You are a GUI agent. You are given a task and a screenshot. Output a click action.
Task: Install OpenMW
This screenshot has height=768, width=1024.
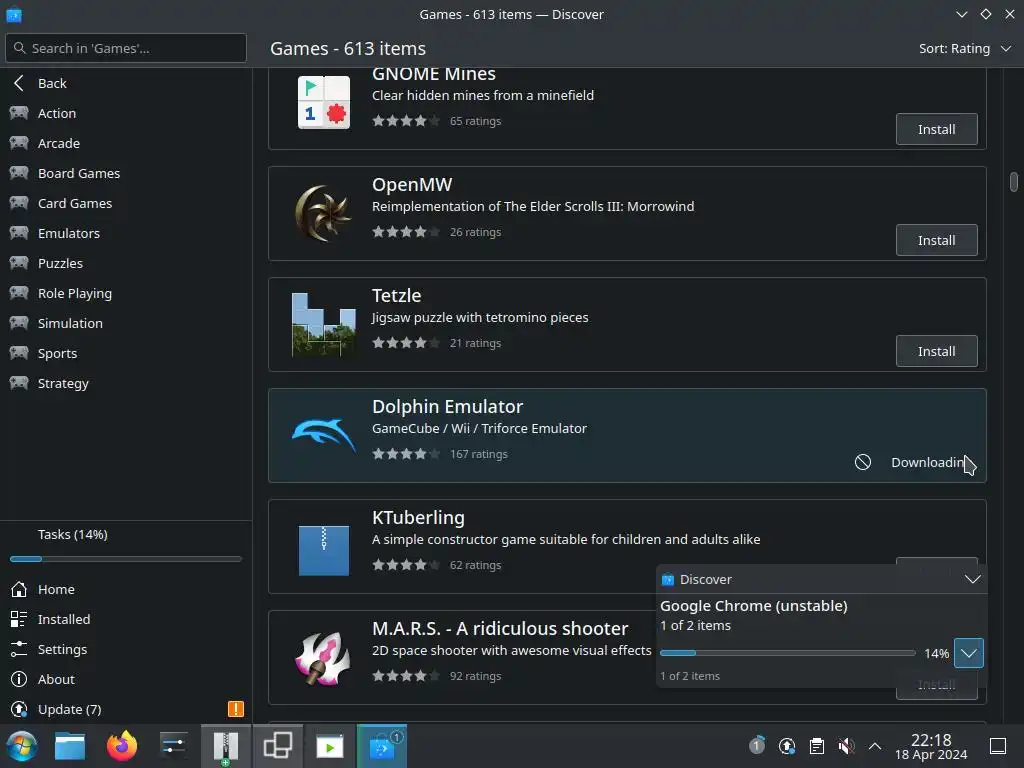click(x=936, y=240)
